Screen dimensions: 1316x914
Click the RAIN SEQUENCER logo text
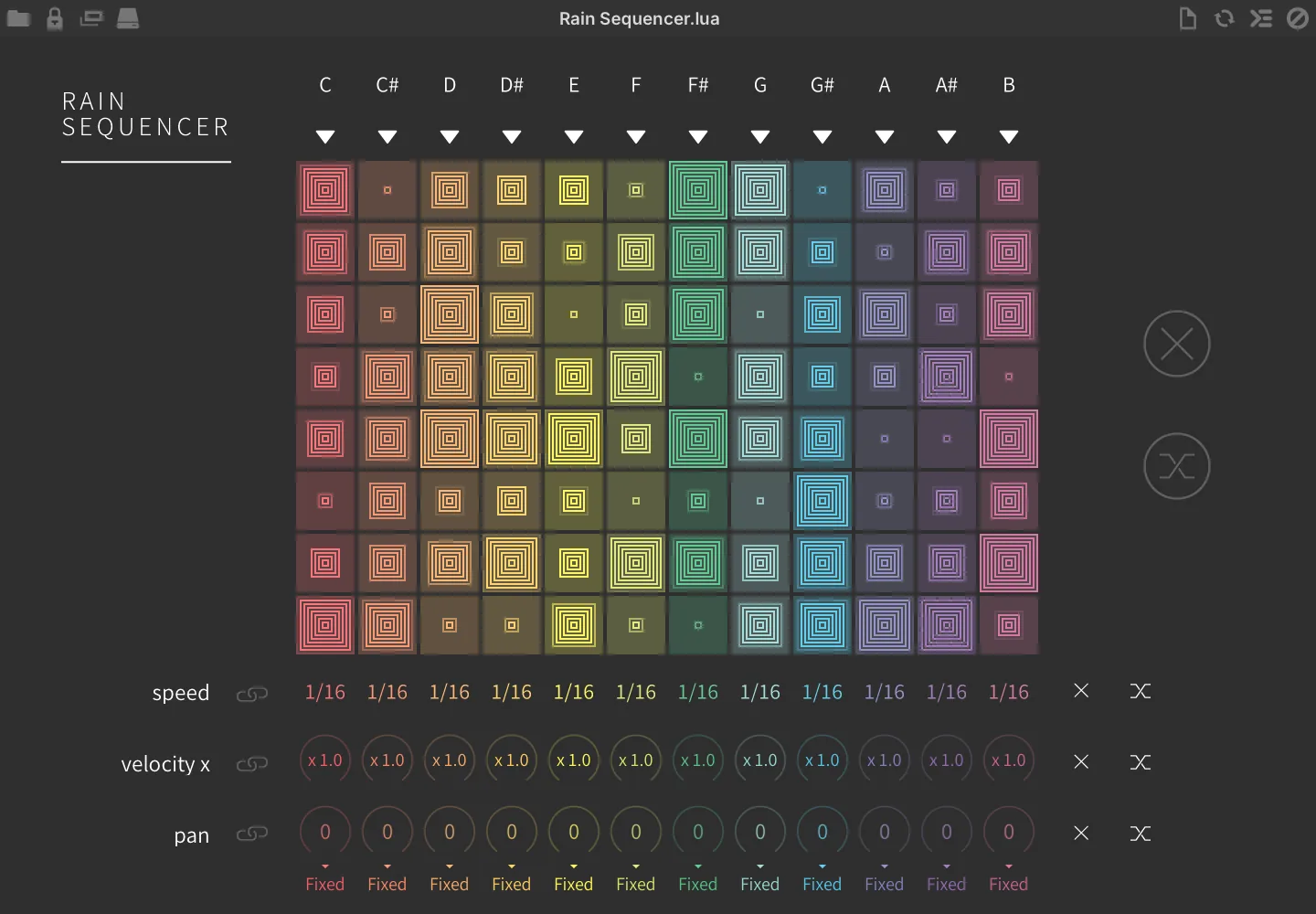(x=145, y=114)
